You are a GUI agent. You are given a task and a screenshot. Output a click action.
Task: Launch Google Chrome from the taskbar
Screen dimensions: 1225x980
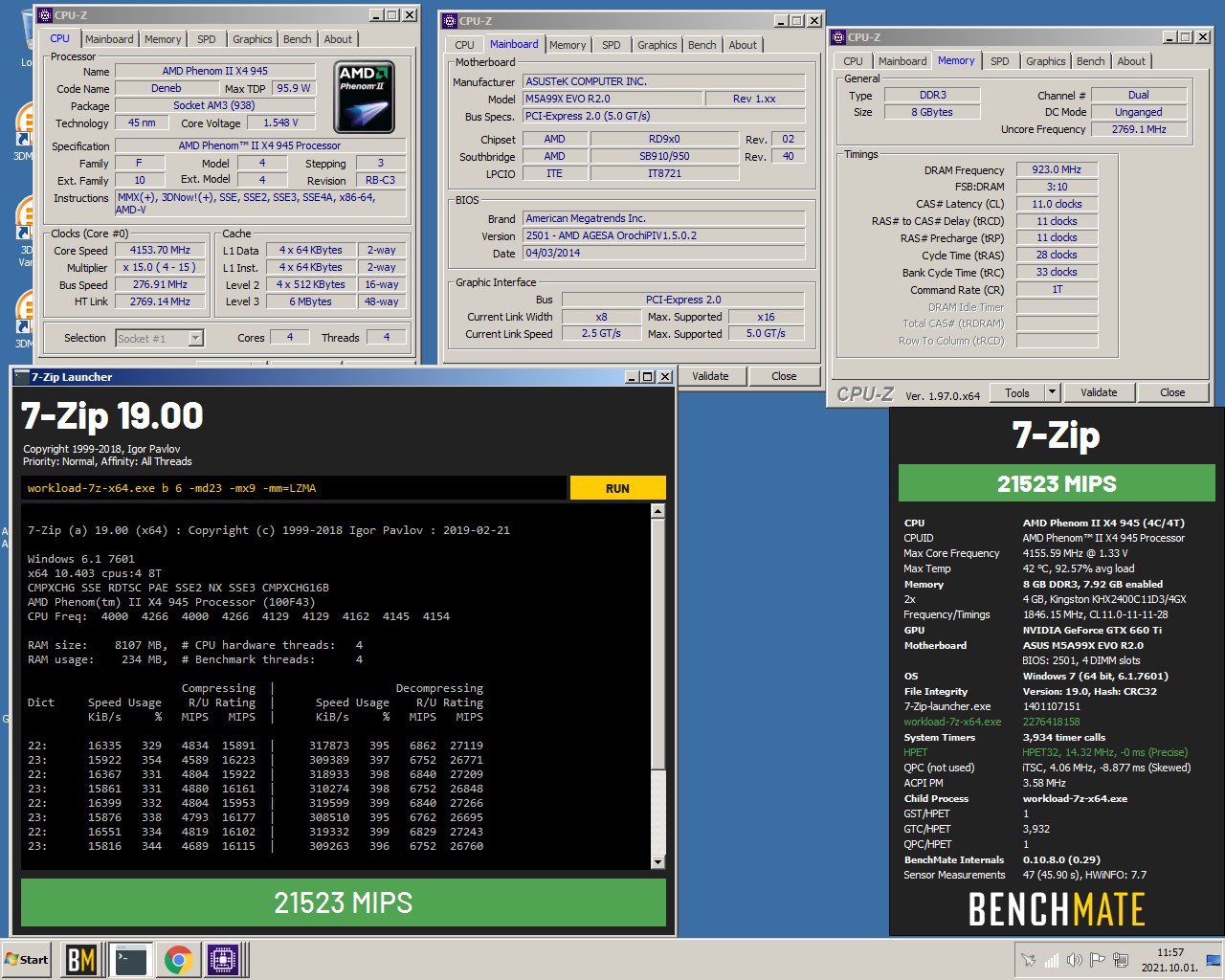pyautogui.click(x=178, y=959)
